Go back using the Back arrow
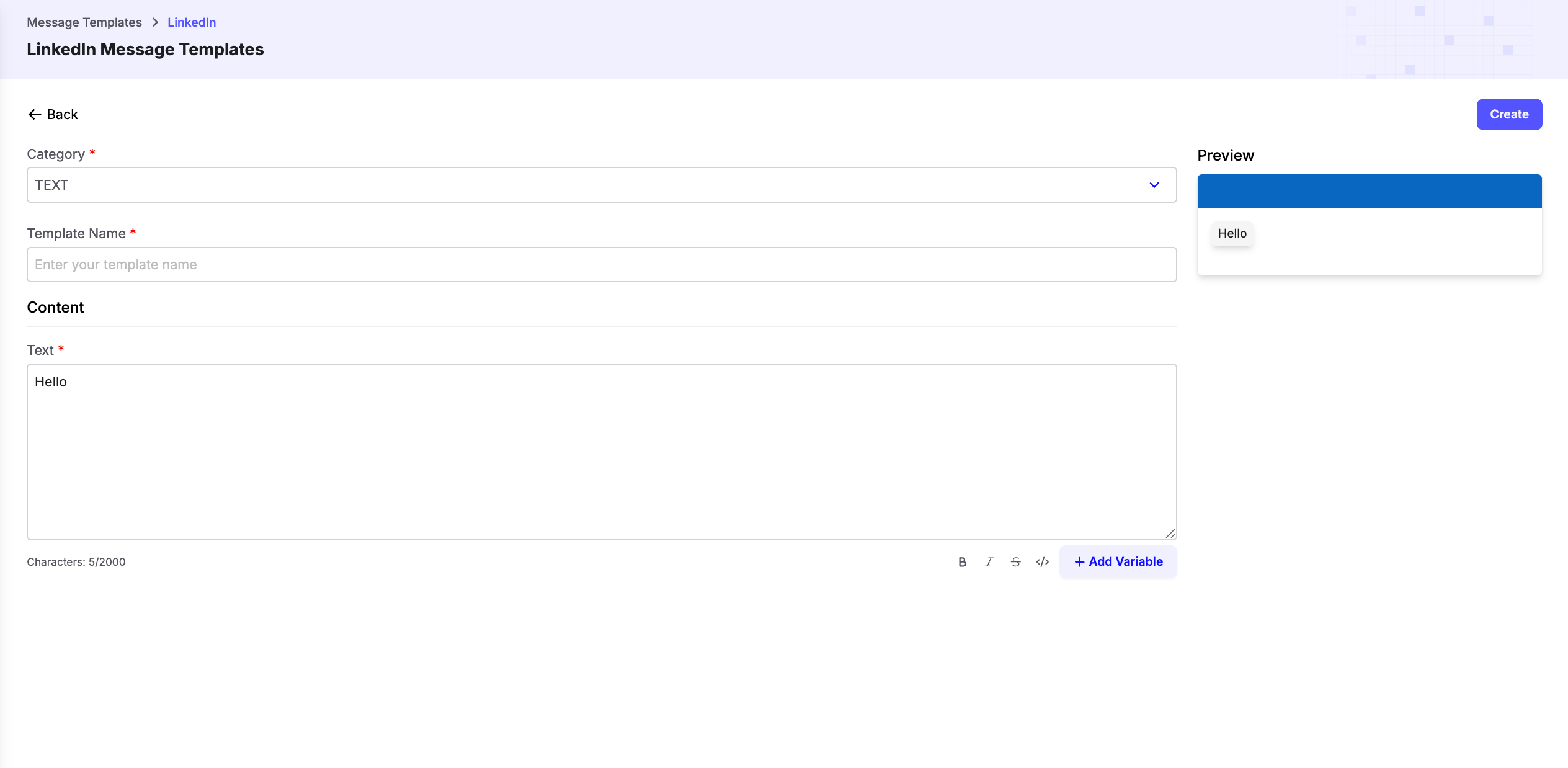 click(x=53, y=114)
